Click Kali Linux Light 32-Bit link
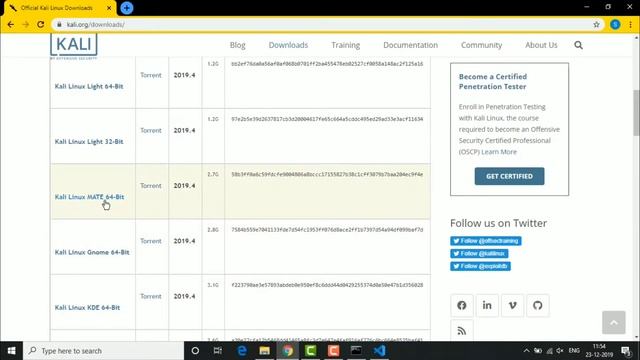 [89, 142]
